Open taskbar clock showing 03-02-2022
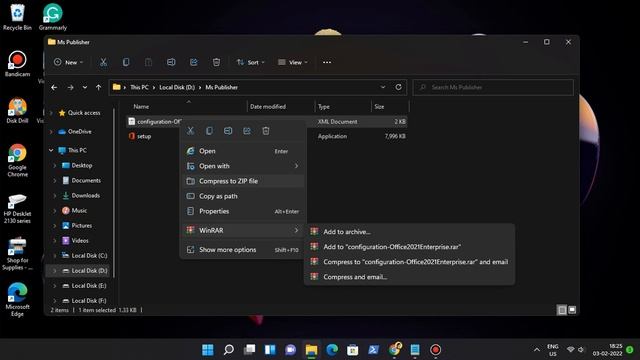 608,350
